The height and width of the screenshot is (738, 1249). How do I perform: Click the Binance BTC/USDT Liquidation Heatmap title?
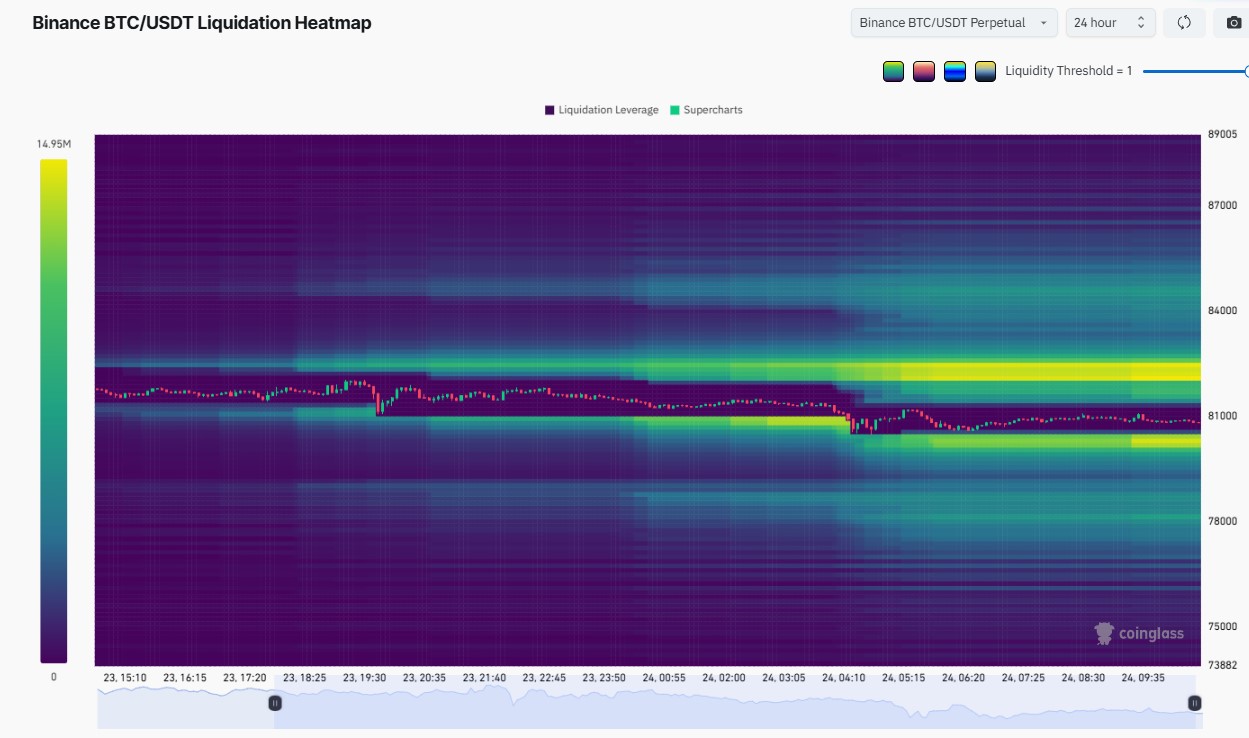[202, 22]
